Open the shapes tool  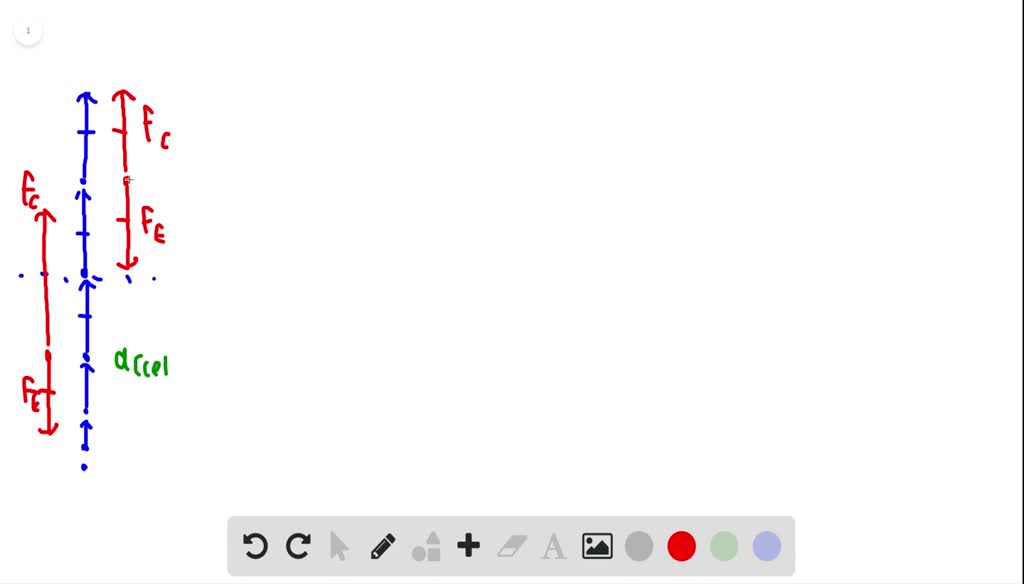[x=426, y=546]
